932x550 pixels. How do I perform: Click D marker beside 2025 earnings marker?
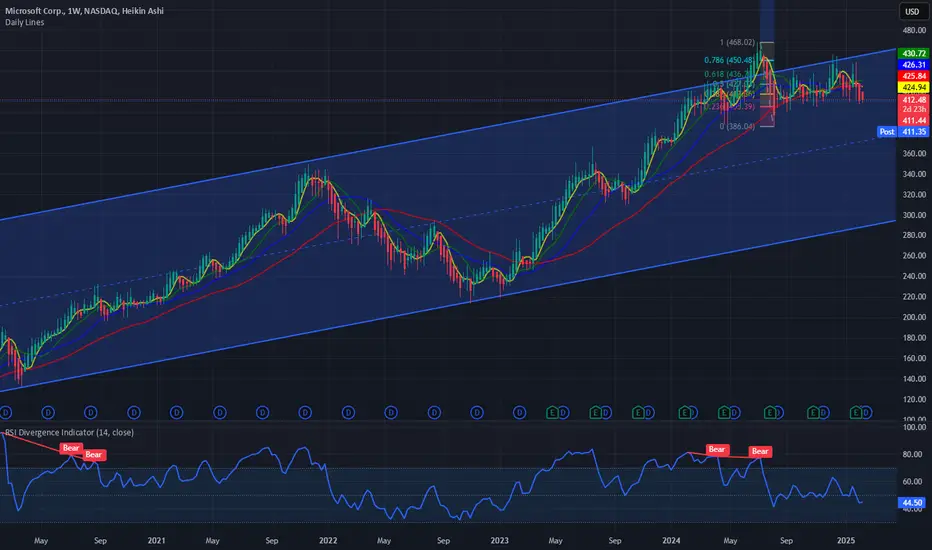tap(867, 412)
